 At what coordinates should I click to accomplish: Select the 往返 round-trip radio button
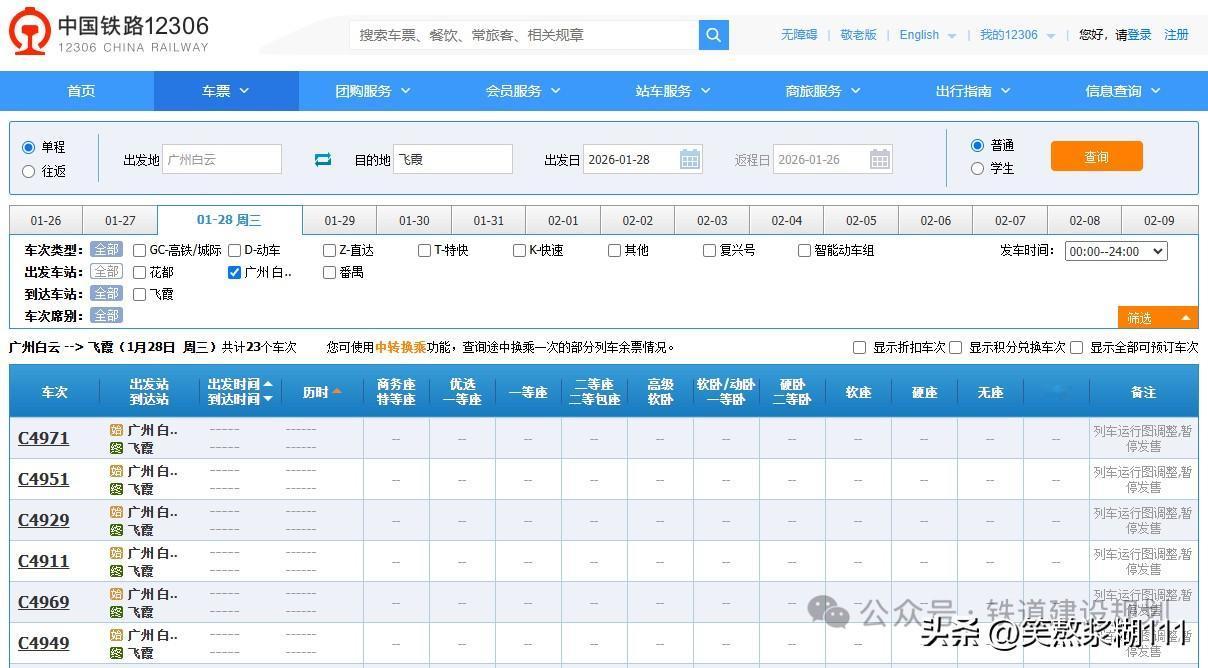[x=28, y=171]
